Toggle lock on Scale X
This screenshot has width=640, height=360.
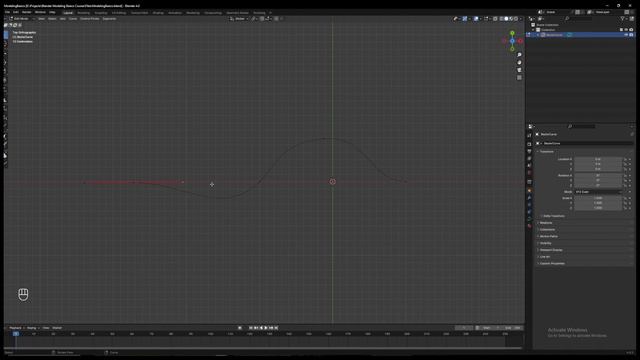pyautogui.click(x=625, y=198)
